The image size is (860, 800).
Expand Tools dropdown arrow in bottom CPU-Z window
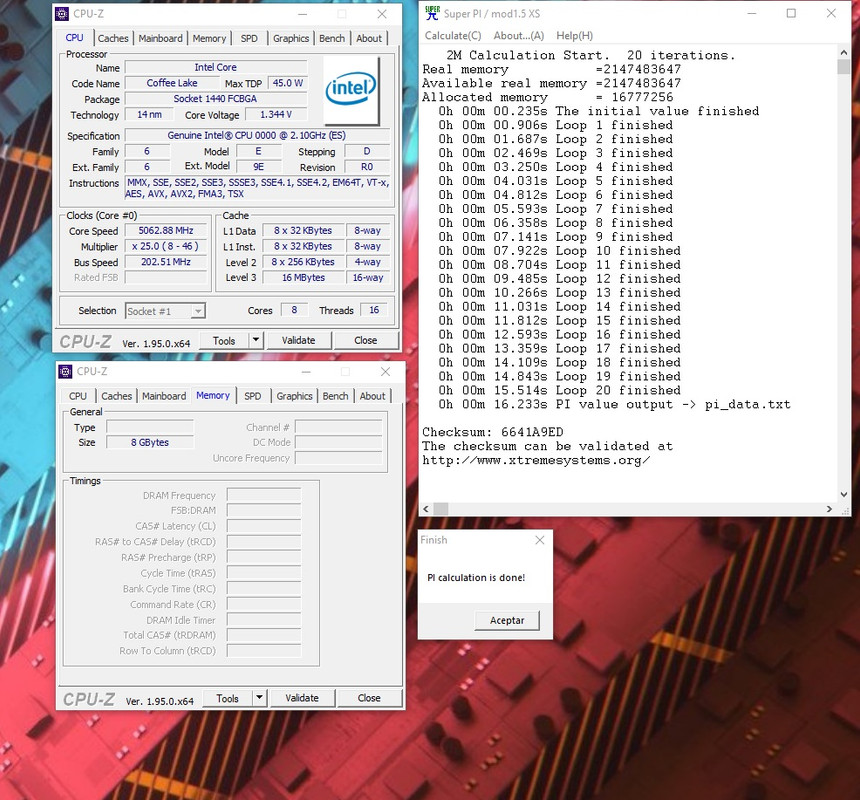click(259, 698)
